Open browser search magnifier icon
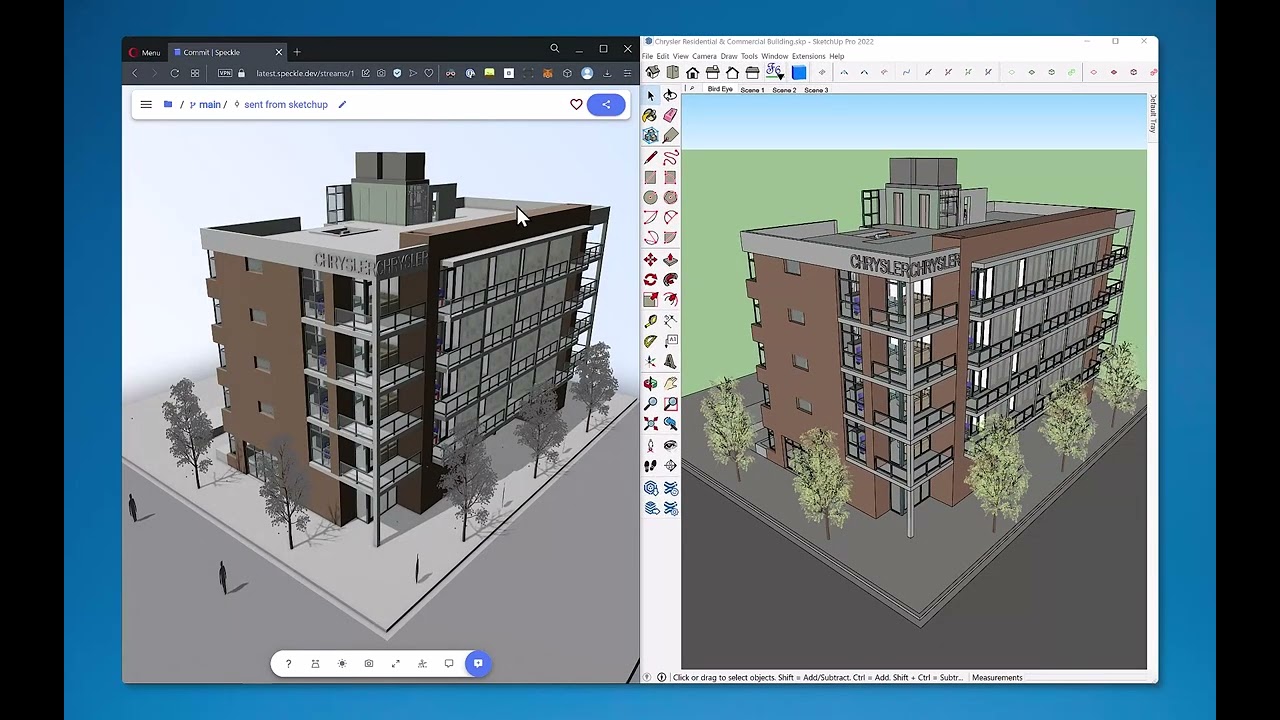This screenshot has width=1280, height=720. [554, 48]
